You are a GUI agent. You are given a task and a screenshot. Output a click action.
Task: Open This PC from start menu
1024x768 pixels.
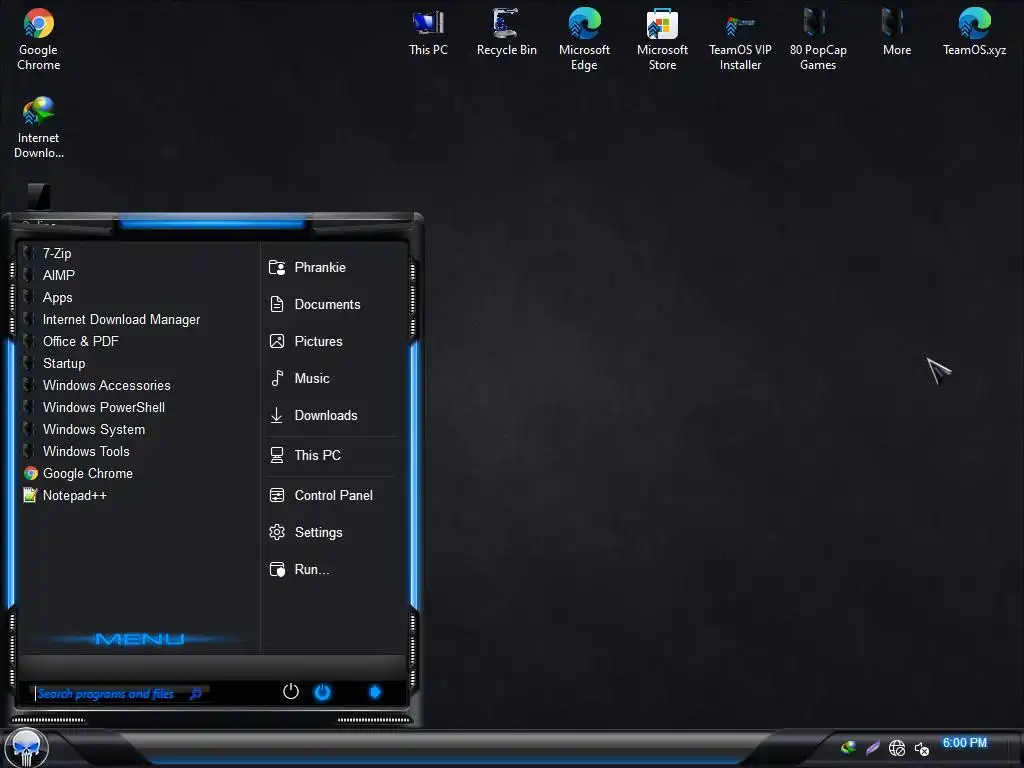(332, 455)
